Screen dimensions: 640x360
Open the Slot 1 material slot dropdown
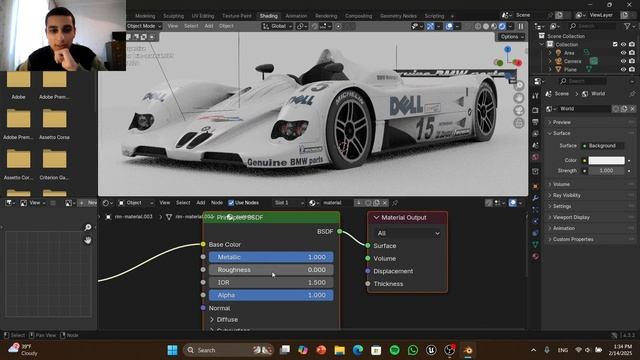[289, 203]
